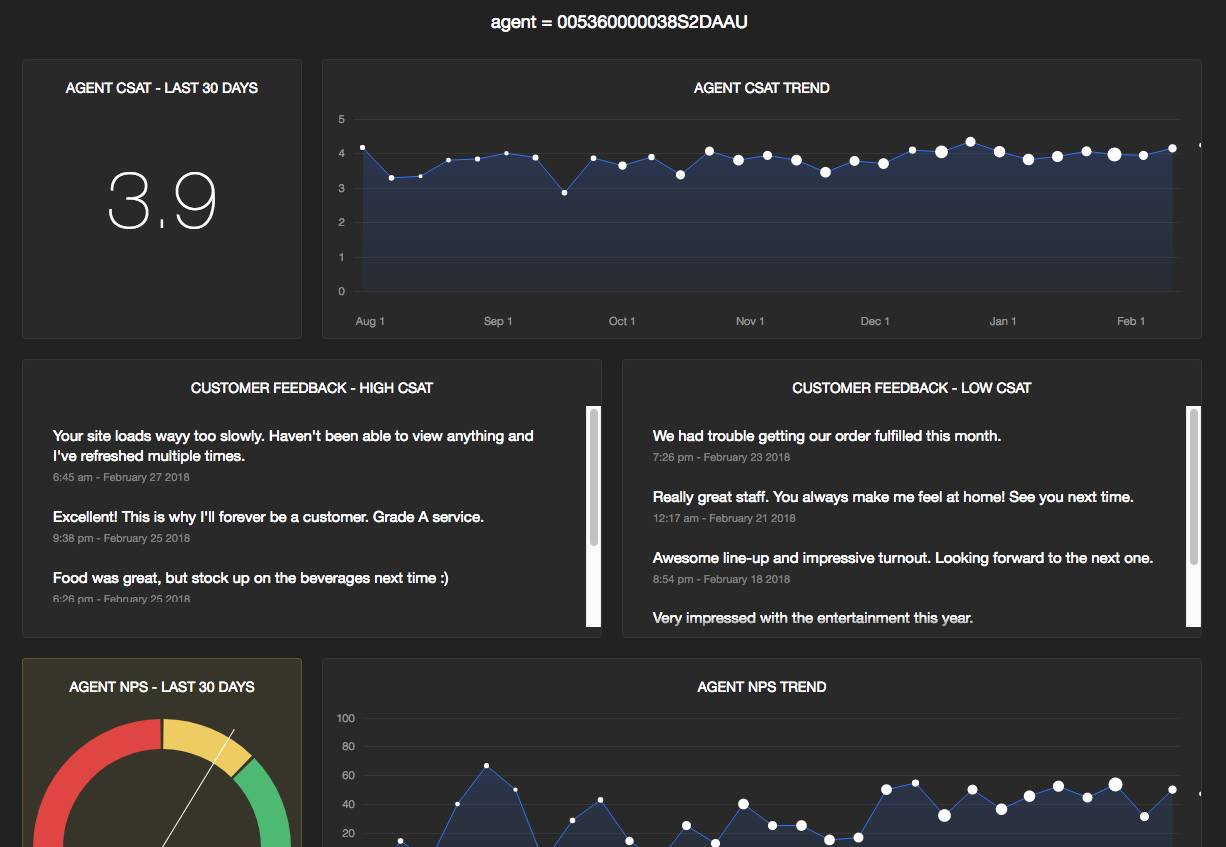1226x847 pixels.
Task: Select the 'Your site loads wayy too slowly' comment
Action: point(293,446)
